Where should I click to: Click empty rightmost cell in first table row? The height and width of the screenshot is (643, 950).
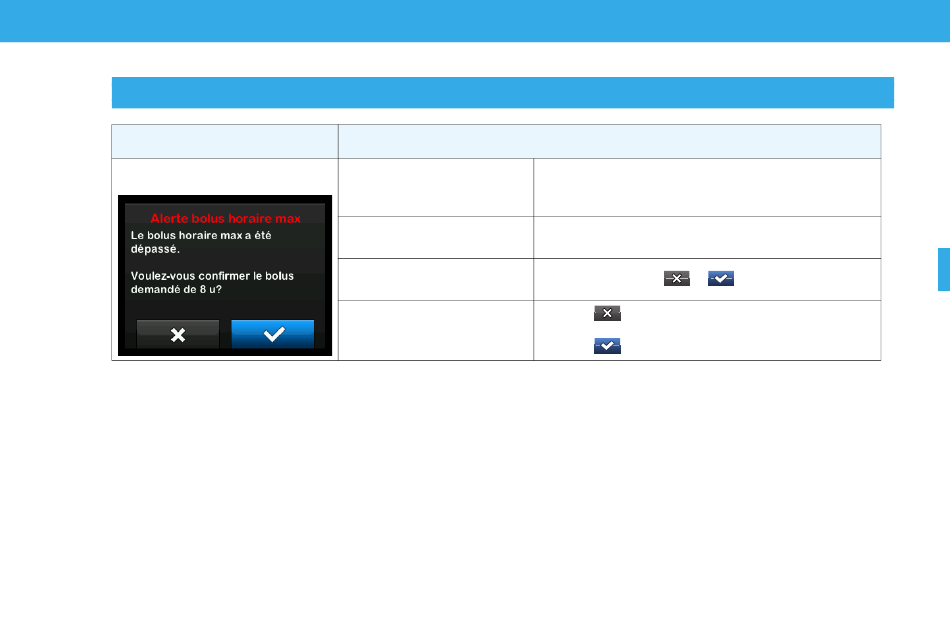tap(706, 187)
